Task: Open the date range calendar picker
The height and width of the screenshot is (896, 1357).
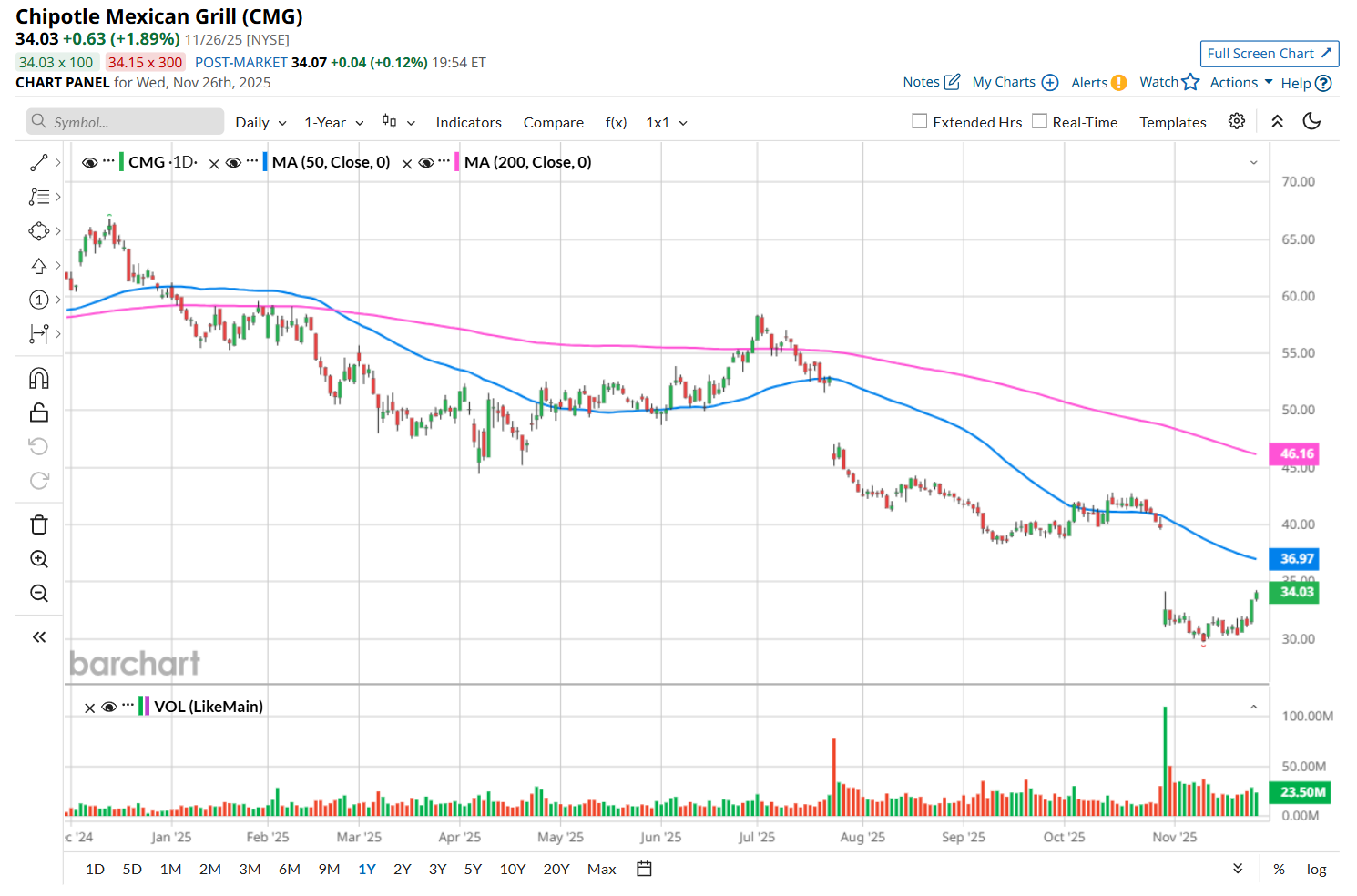Action: tap(644, 869)
